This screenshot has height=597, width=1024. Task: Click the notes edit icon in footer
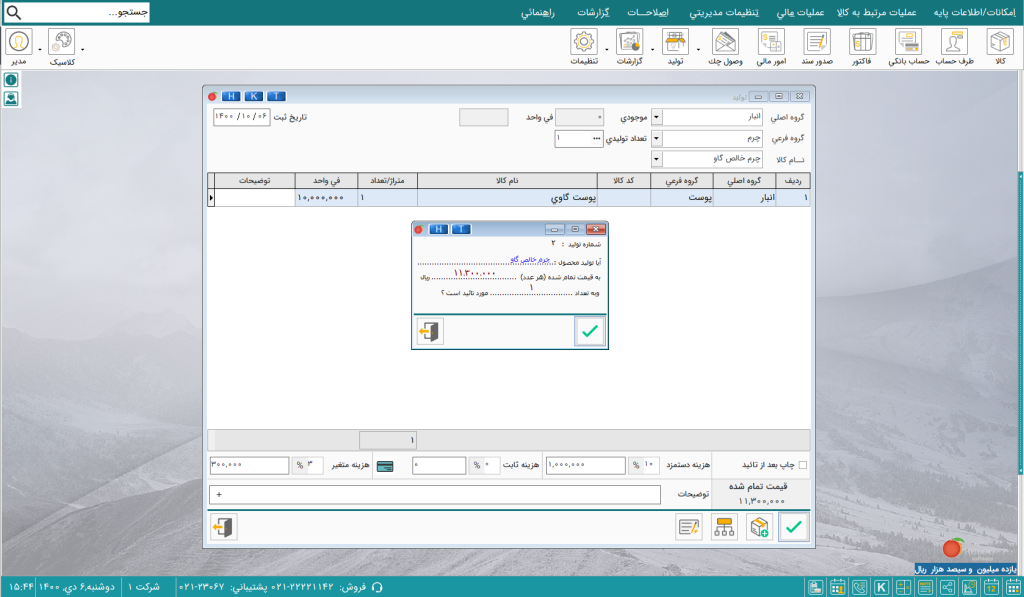689,527
